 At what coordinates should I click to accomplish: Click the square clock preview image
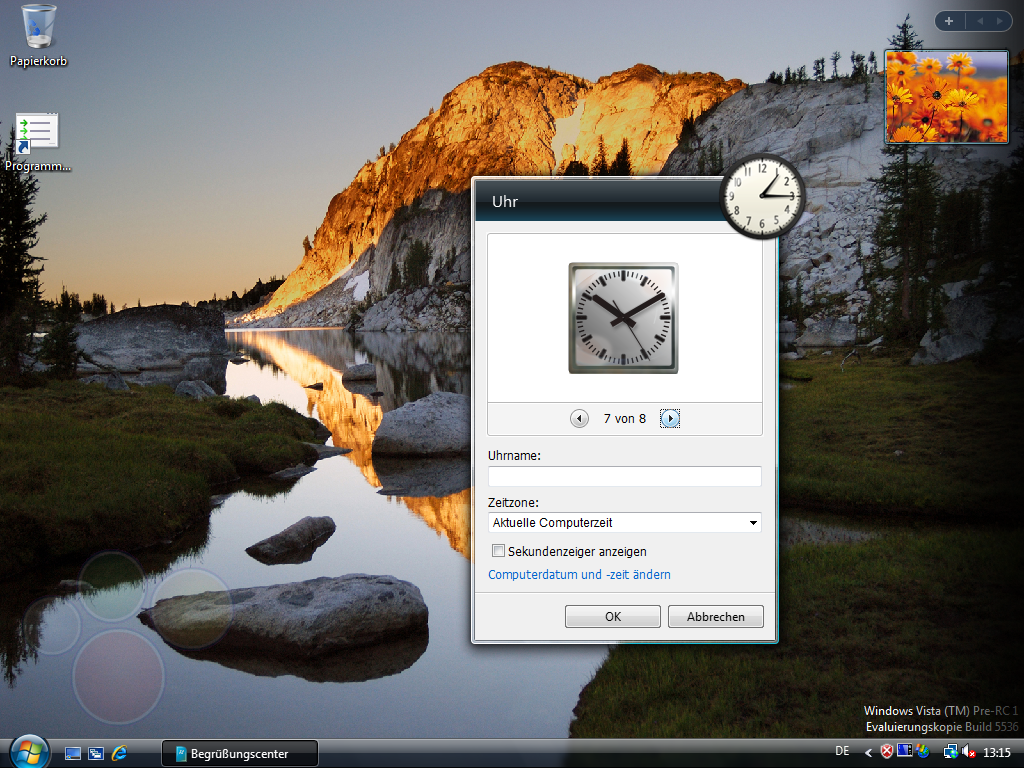[623, 318]
